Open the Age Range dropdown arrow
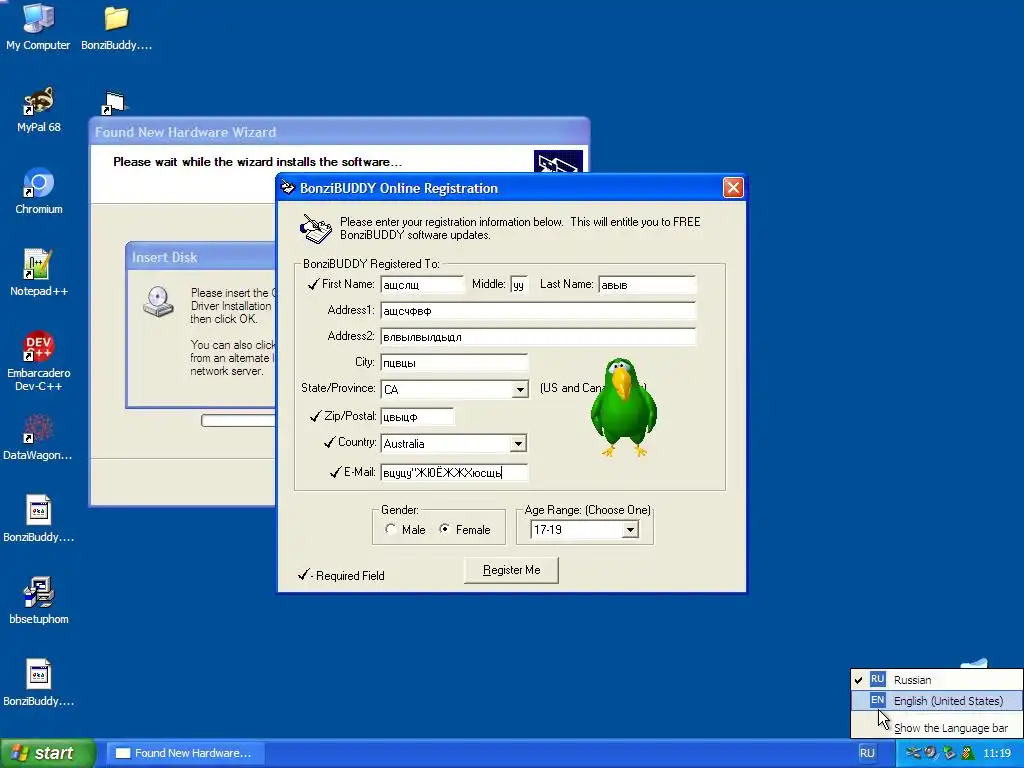Viewport: 1024px width, 768px height. tap(630, 530)
